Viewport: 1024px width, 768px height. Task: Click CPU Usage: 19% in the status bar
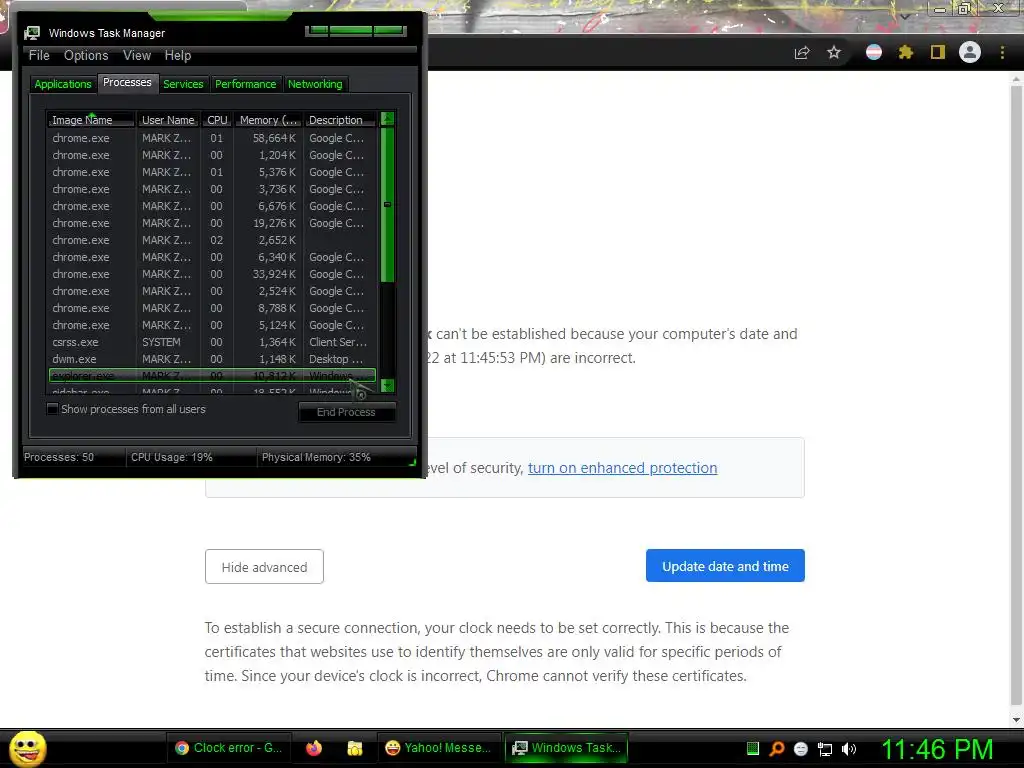172,457
